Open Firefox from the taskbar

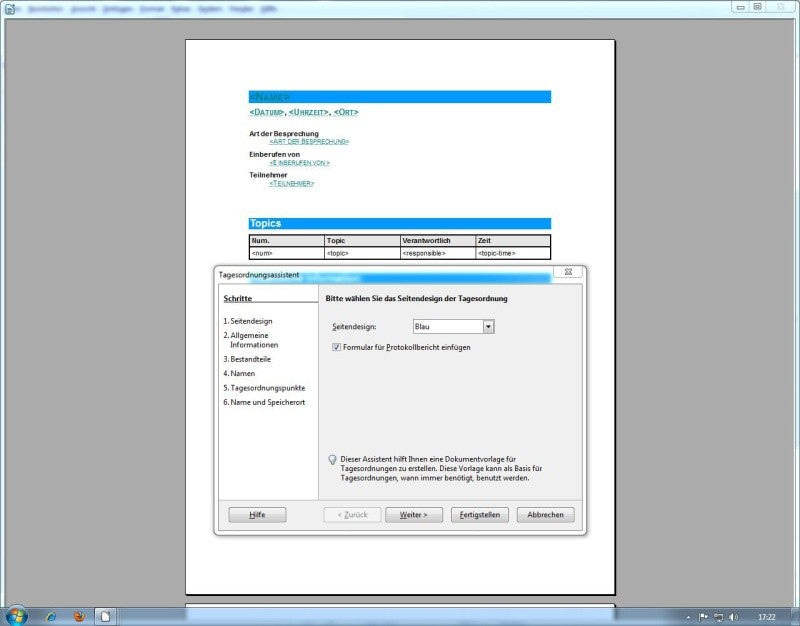[79, 617]
